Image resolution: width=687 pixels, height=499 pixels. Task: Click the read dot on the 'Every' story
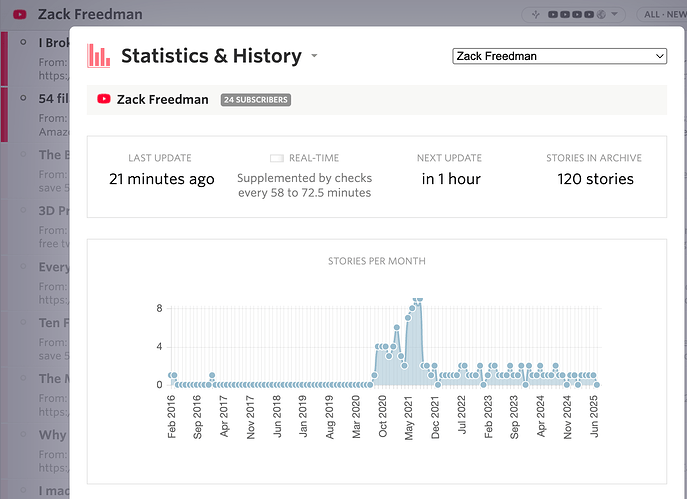[23, 266]
